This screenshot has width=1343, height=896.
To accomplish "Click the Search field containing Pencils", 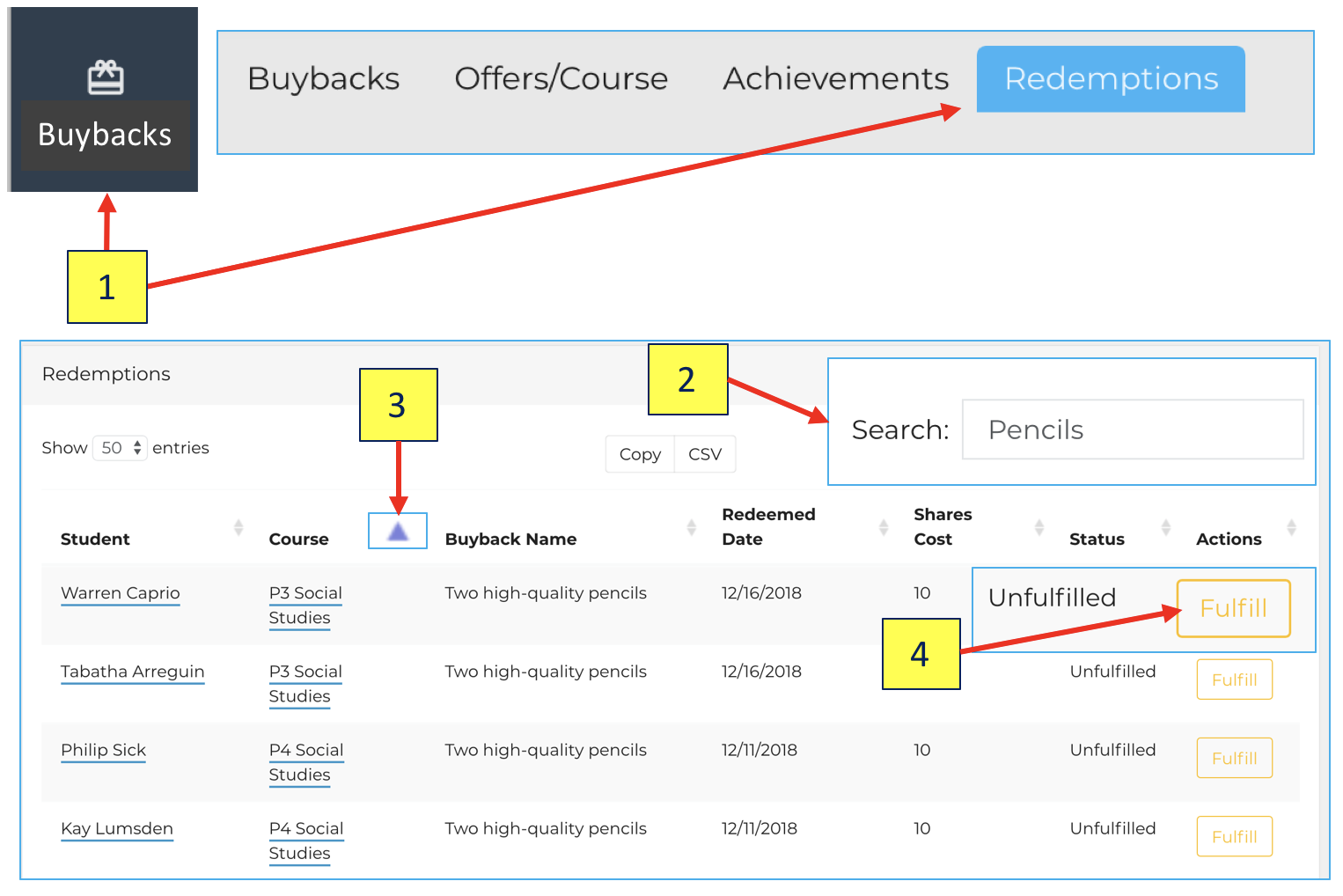I will click(1133, 430).
